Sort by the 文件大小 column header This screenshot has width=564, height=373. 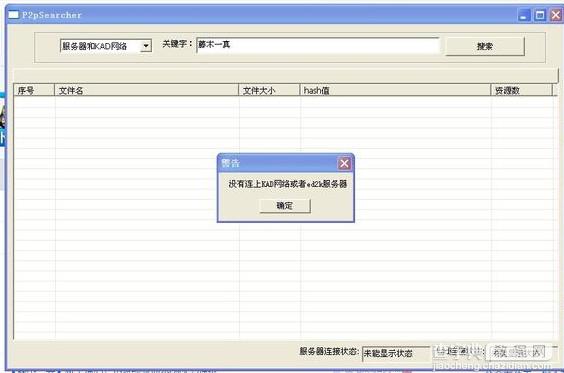coord(269,90)
